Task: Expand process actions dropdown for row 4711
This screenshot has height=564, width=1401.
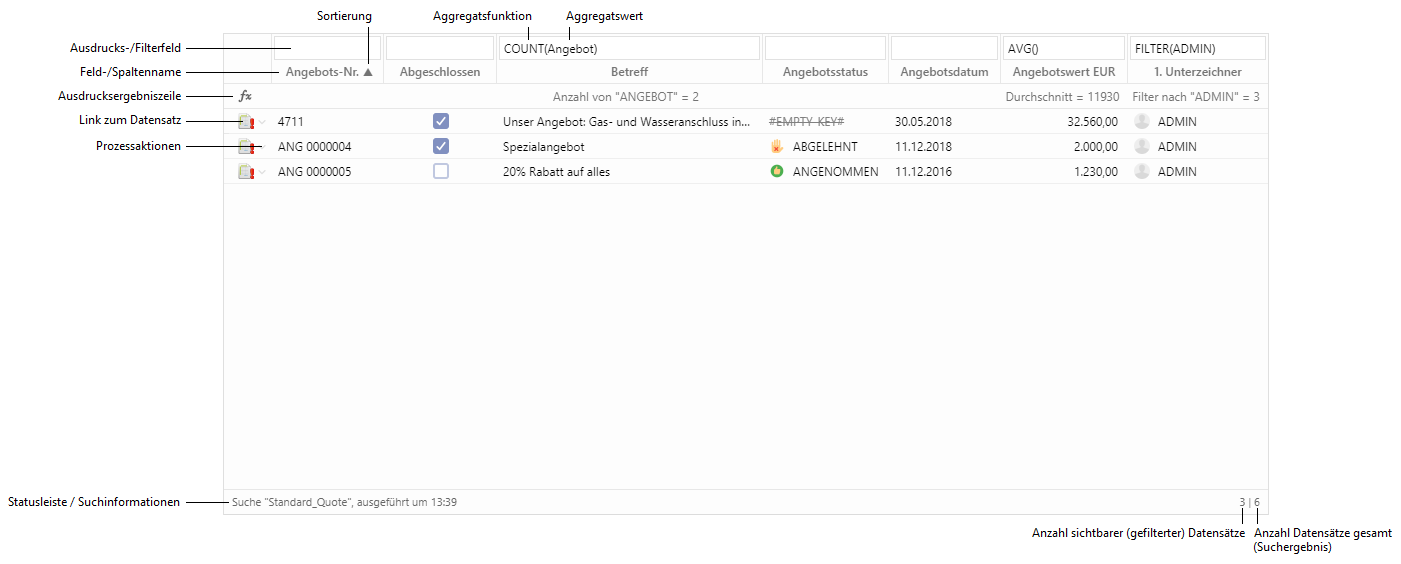Action: coord(263,123)
